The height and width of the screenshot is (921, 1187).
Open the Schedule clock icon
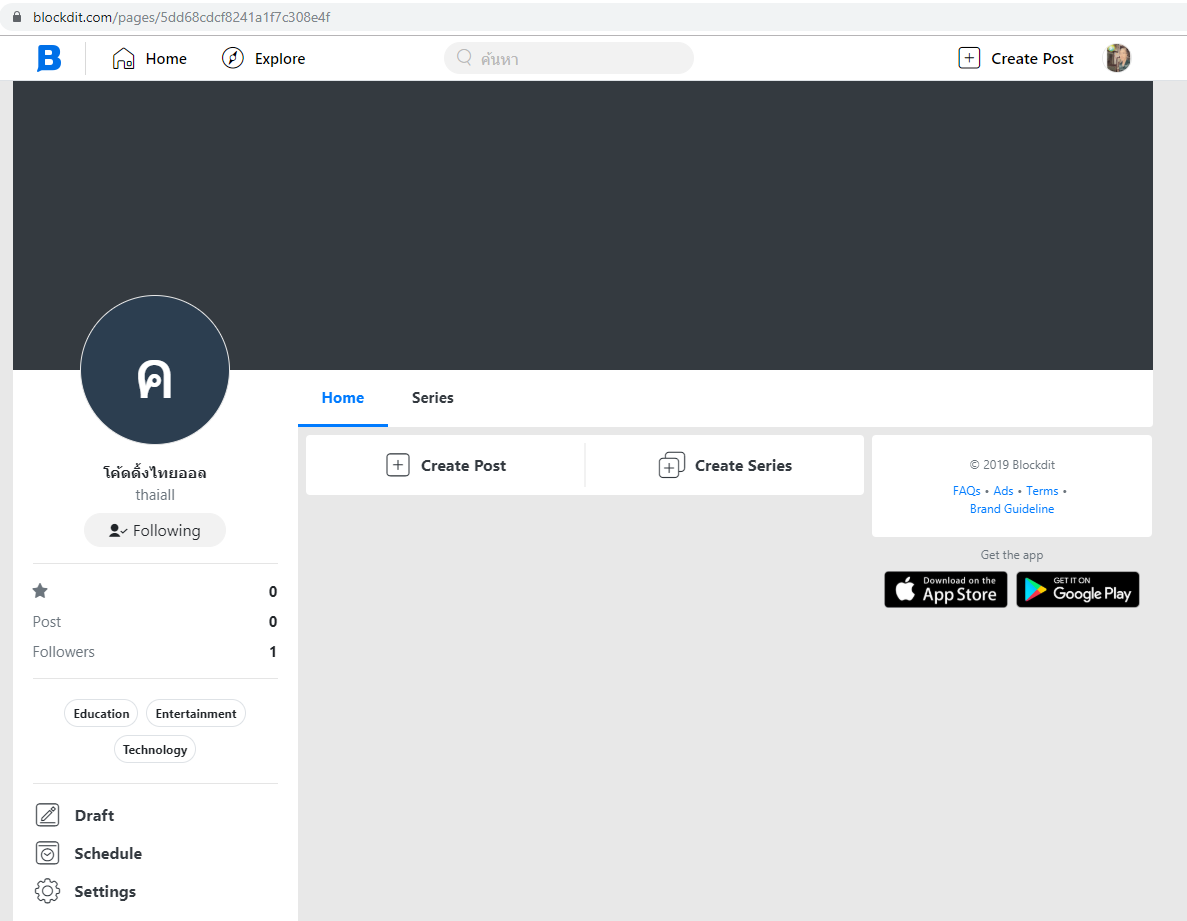(47, 853)
